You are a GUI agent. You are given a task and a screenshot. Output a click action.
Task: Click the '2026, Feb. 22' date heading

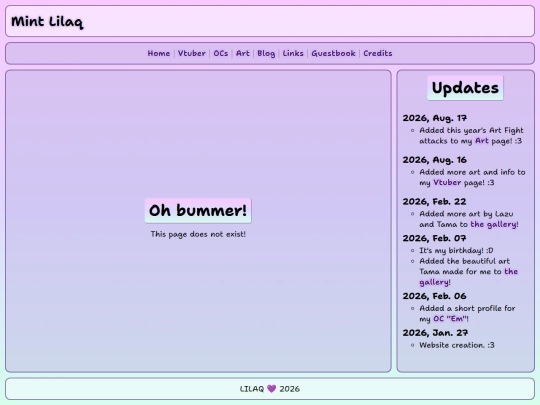[434, 201]
